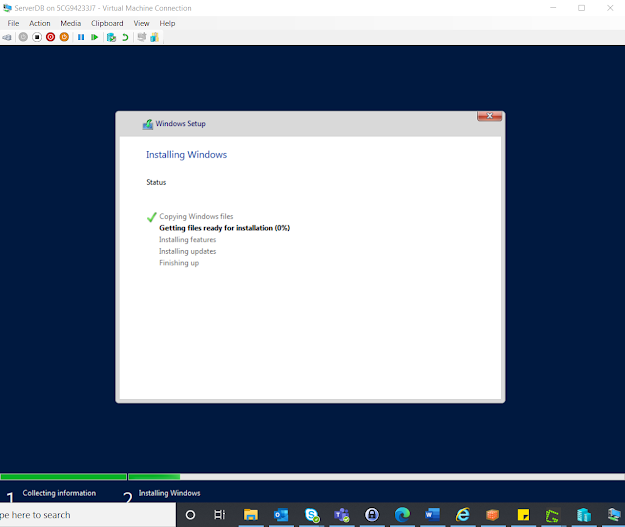Open the orange brick app in the taskbar
The image size is (625, 527).
pyautogui.click(x=493, y=515)
